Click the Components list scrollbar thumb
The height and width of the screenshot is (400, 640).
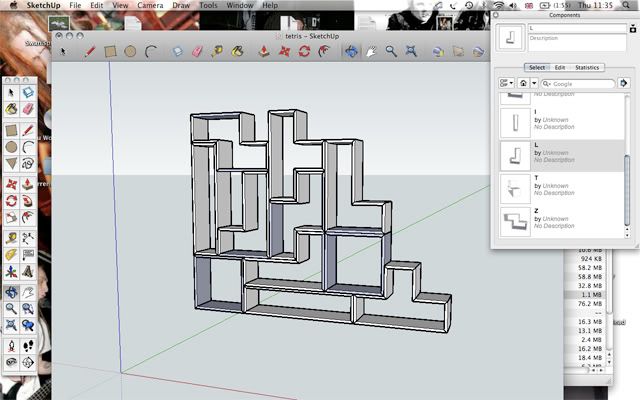pyautogui.click(x=627, y=190)
